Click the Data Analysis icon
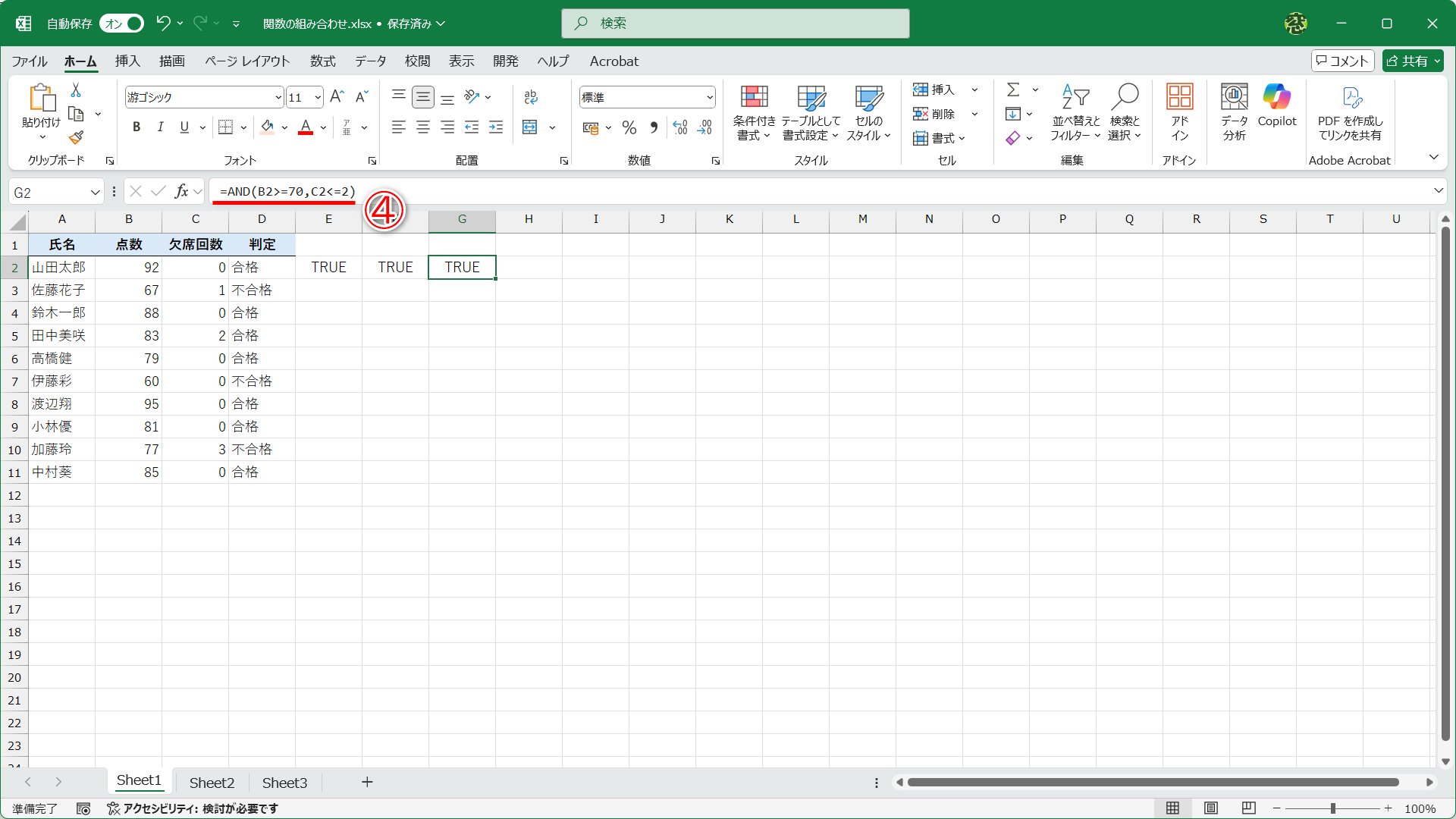Screen dimensions: 1456x819 [x=1234, y=98]
